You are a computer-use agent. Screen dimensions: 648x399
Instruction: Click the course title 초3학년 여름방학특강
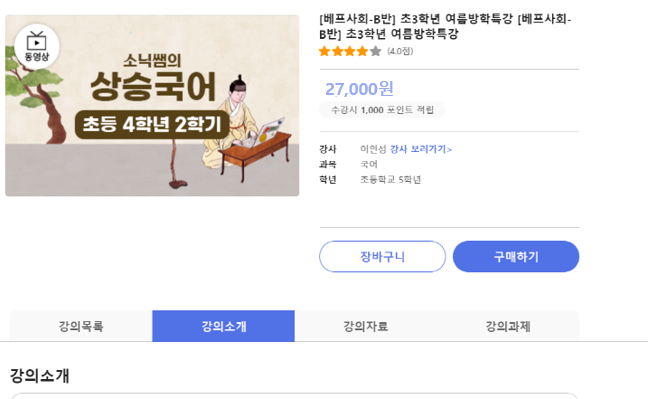tap(445, 26)
